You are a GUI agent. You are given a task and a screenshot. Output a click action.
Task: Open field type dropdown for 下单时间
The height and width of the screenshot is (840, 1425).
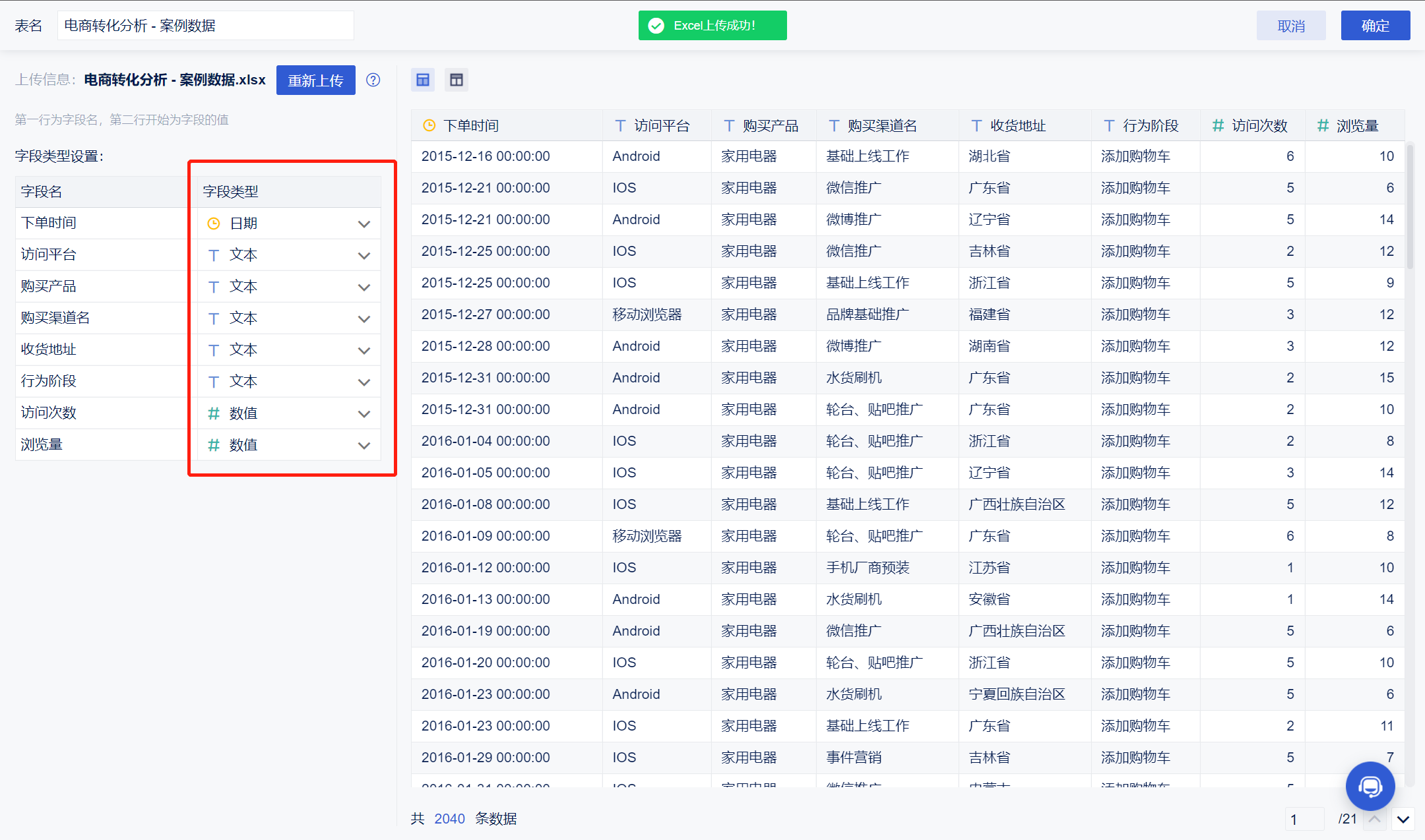(x=364, y=224)
